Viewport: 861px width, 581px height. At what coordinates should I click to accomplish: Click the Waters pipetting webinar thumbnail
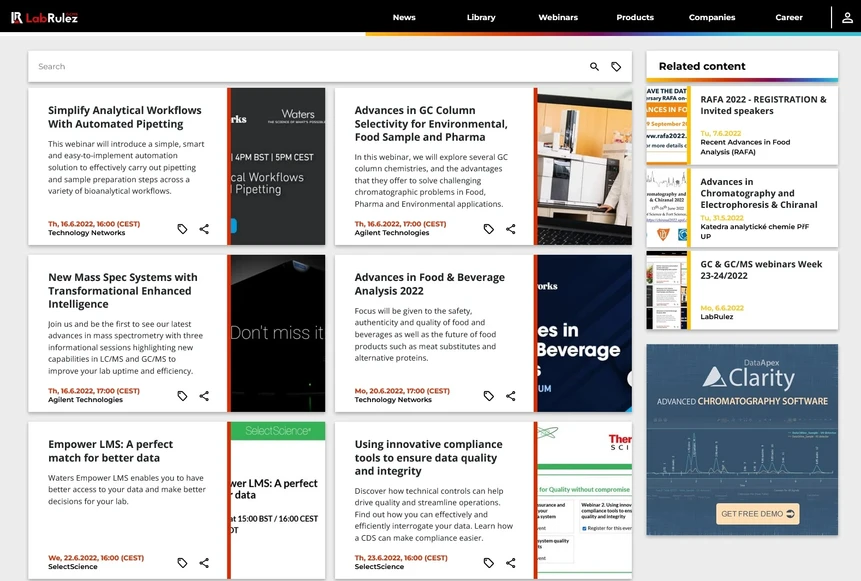pos(278,166)
